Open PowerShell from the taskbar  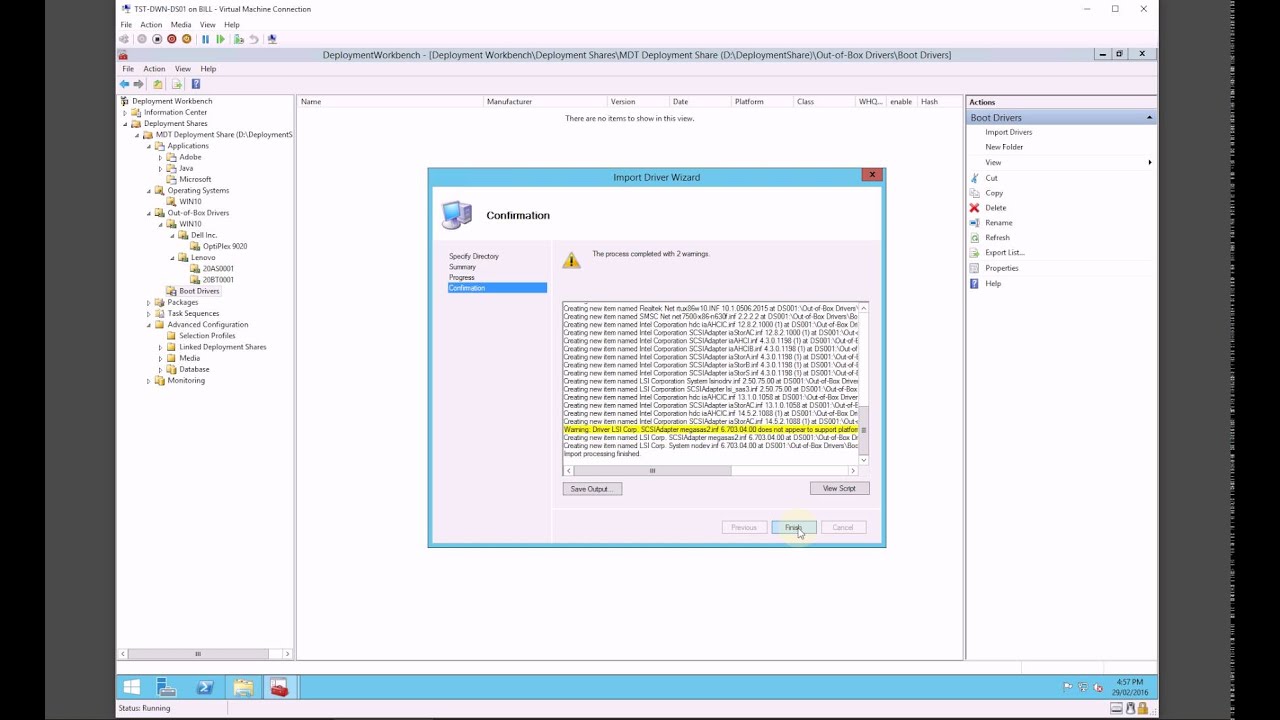(205, 687)
